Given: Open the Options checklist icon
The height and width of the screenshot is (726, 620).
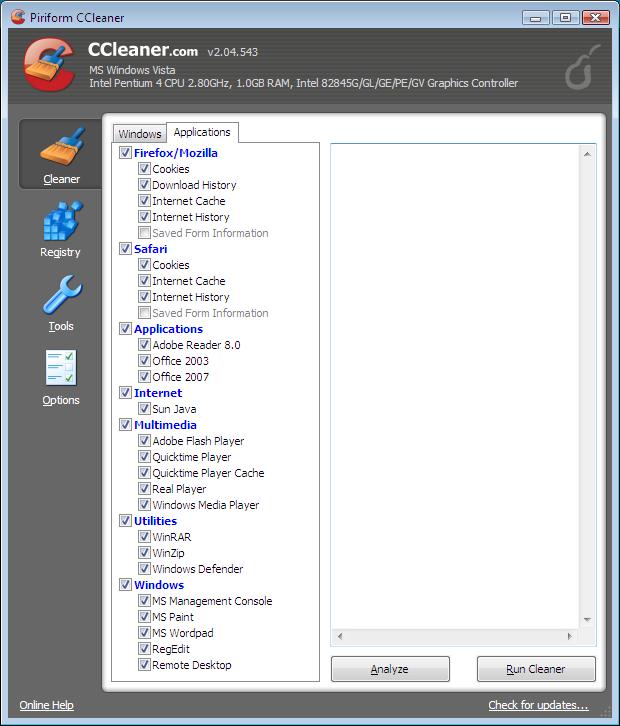Looking at the screenshot, I should [61, 368].
